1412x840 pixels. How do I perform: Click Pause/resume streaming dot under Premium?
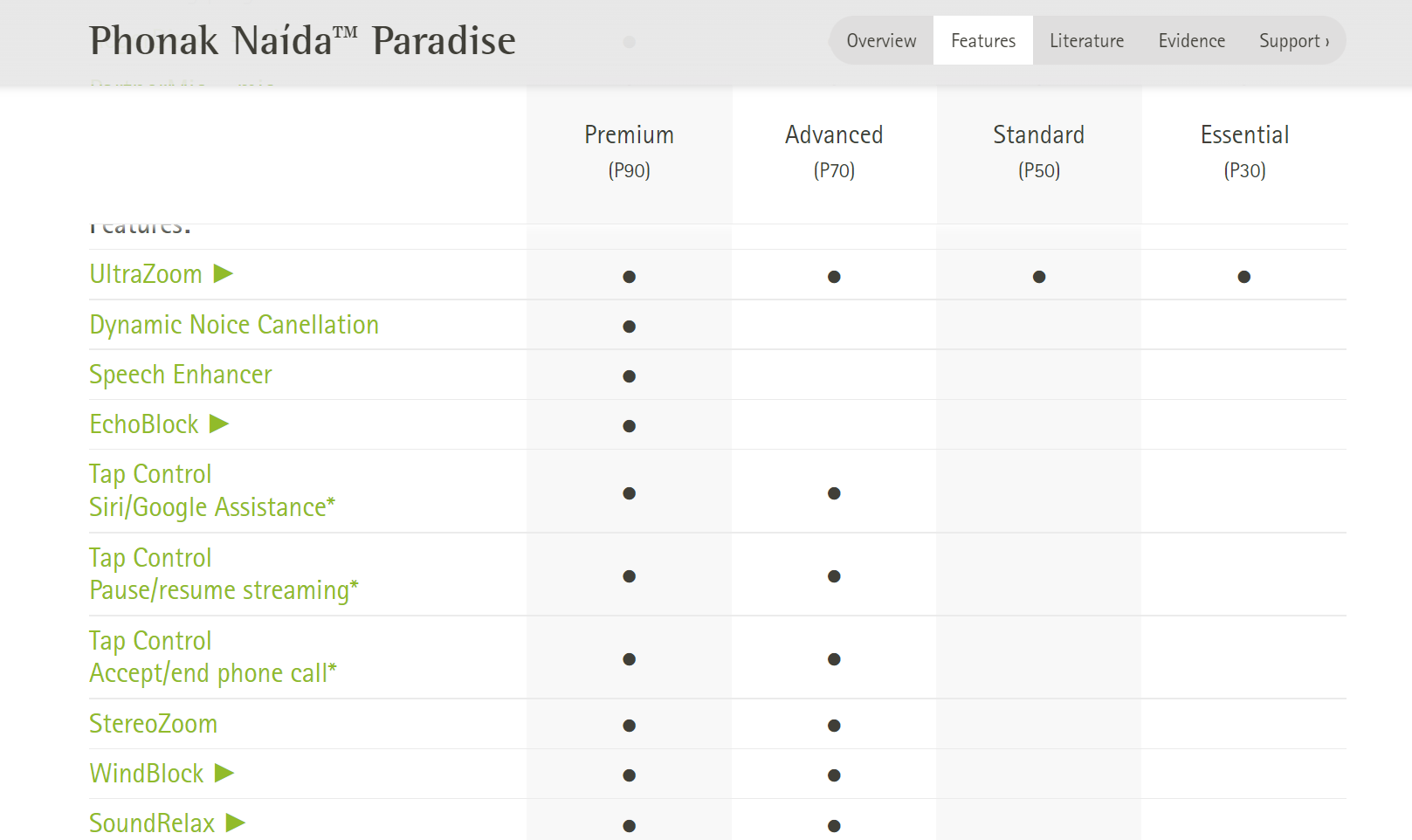pyautogui.click(x=629, y=576)
